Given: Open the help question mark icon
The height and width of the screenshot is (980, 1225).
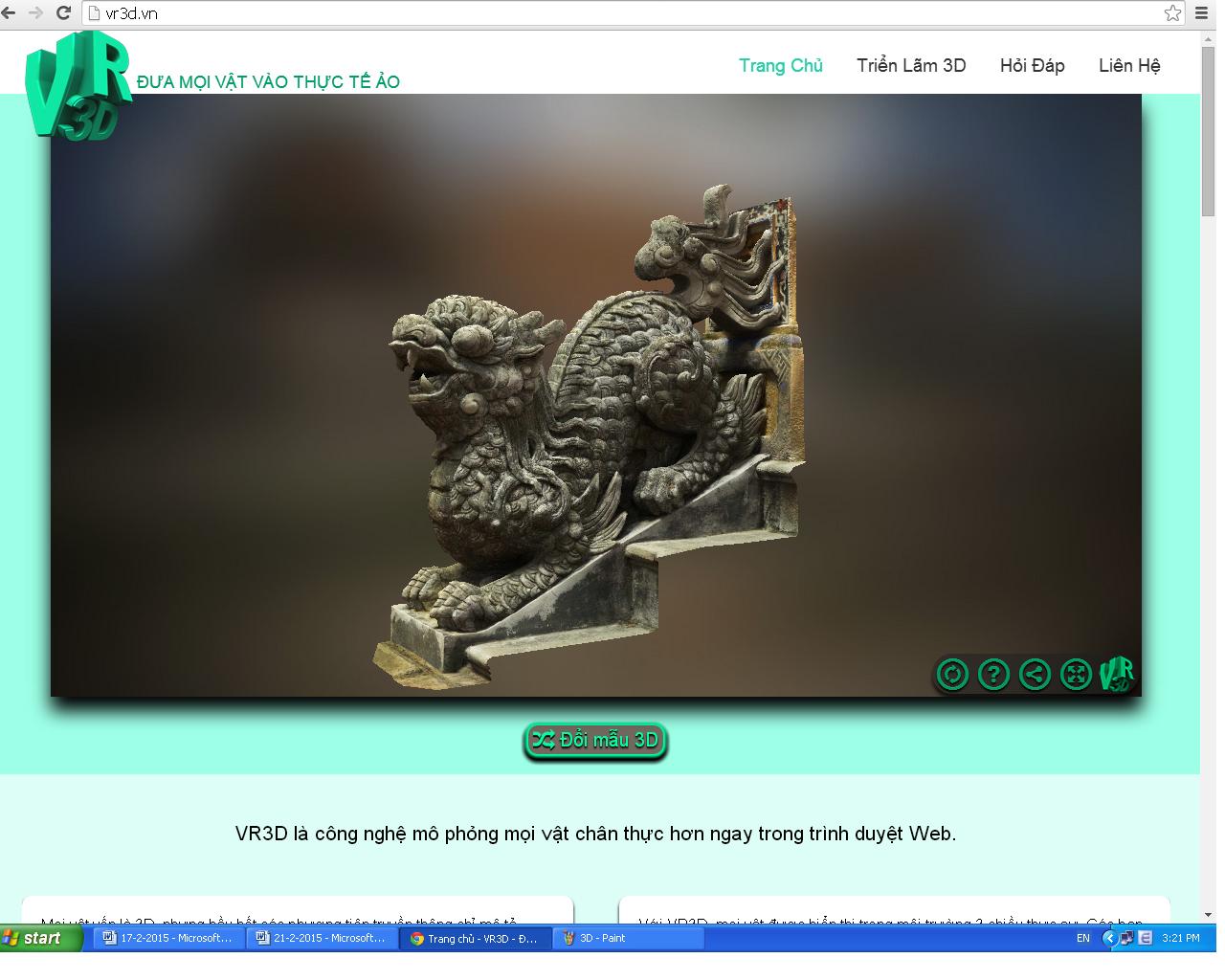Looking at the screenshot, I should point(993,675).
